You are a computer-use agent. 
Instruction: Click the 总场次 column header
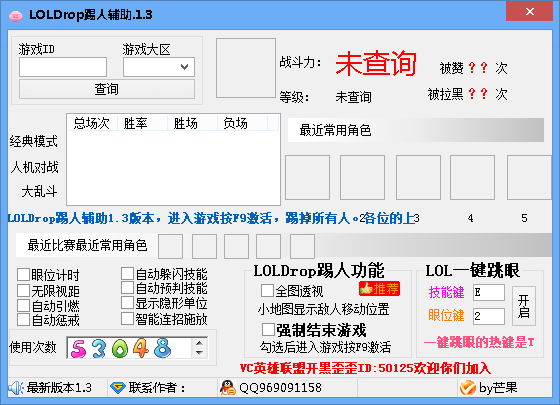[x=92, y=123]
